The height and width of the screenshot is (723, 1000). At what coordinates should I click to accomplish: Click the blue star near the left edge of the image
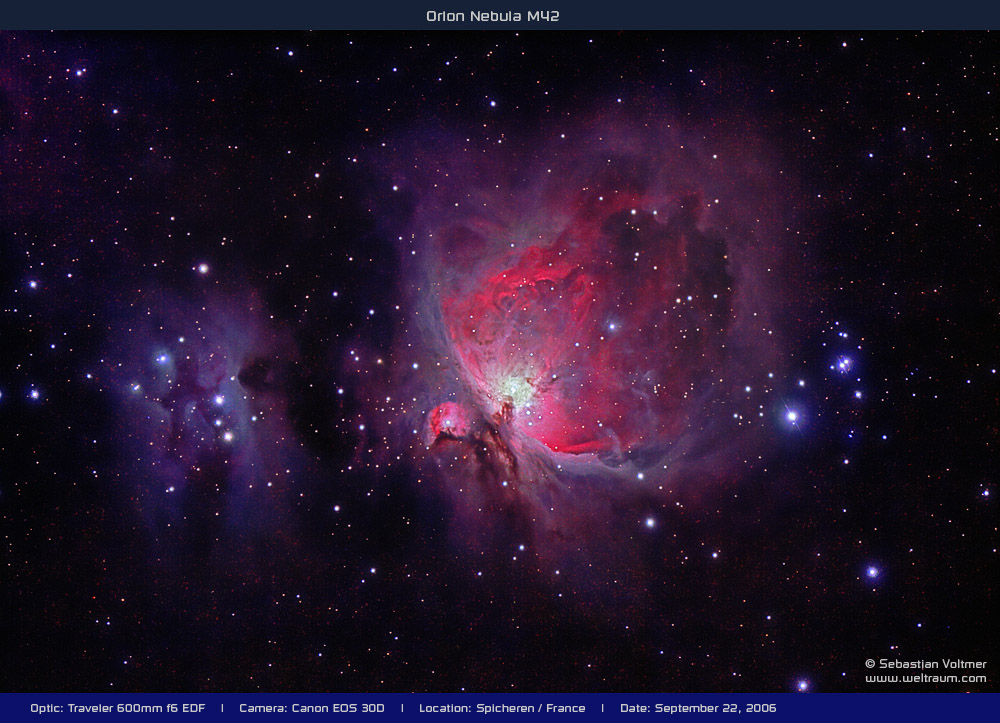coord(34,394)
